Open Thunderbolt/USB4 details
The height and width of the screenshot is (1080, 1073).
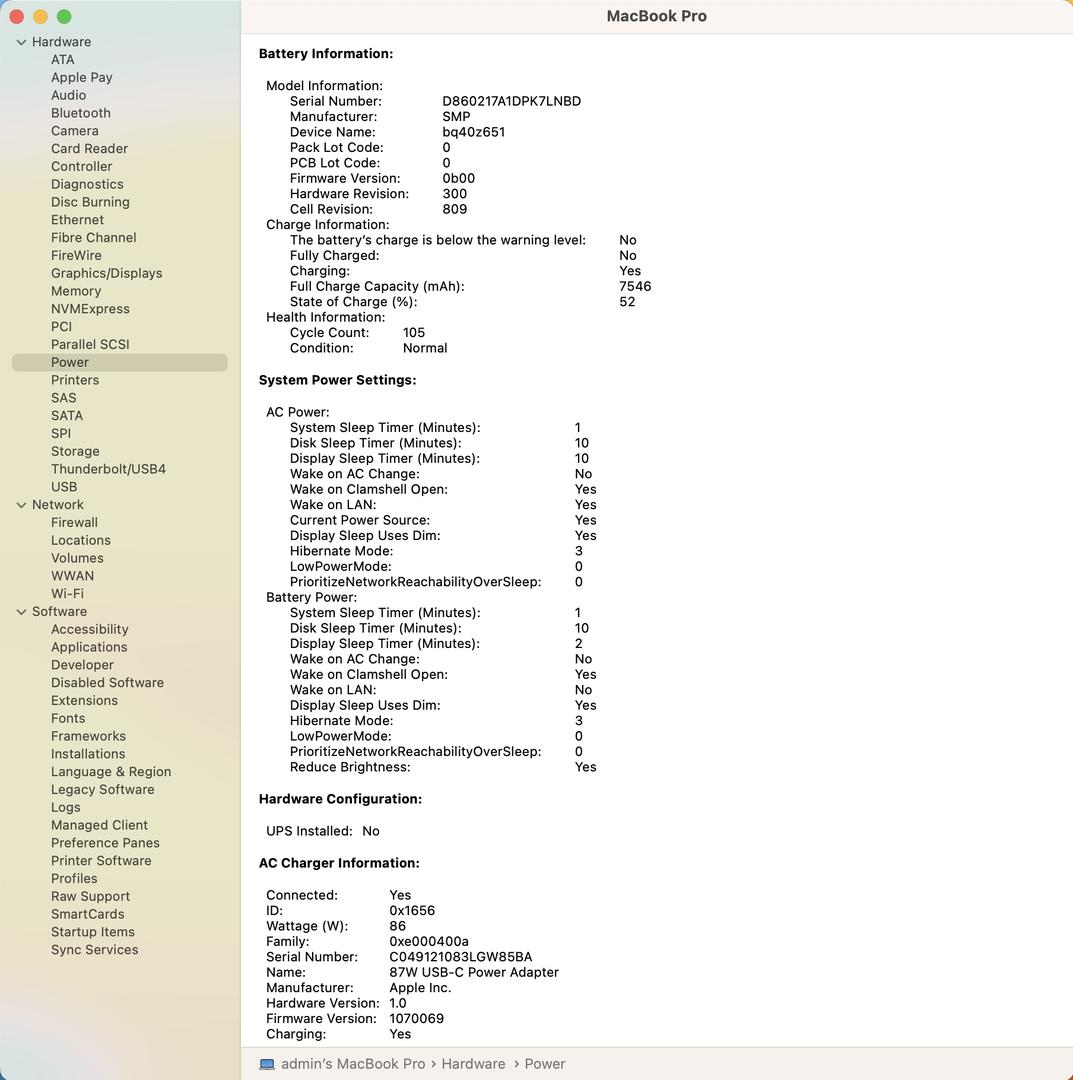tap(108, 469)
